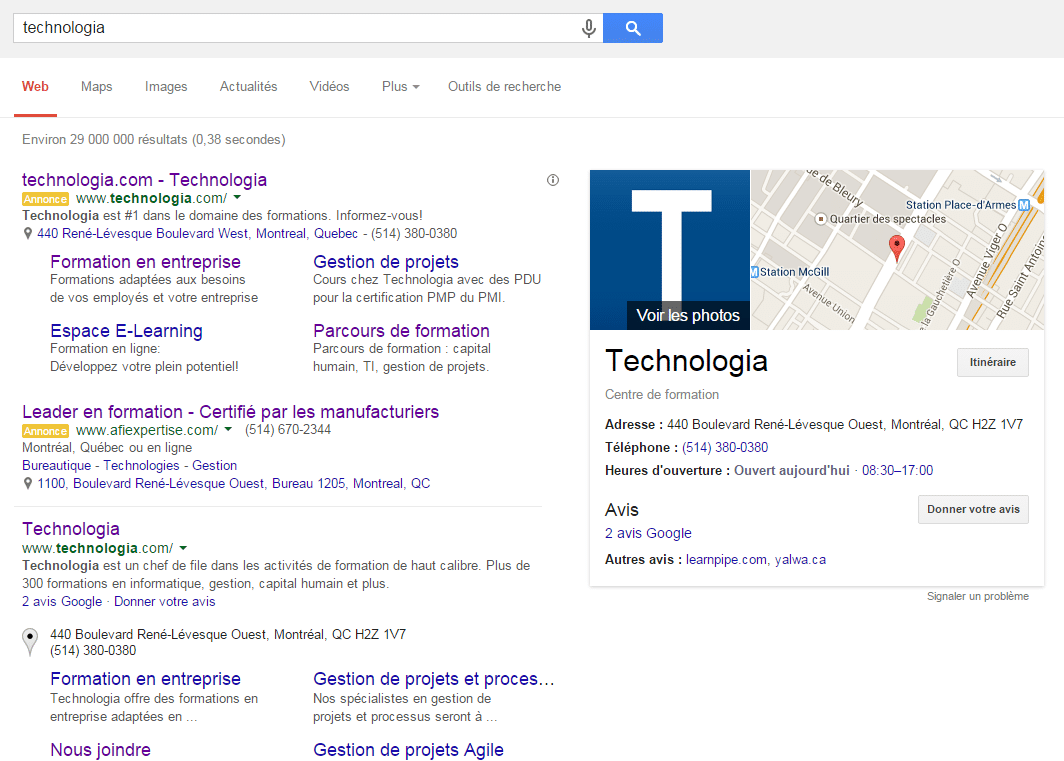The height and width of the screenshot is (761, 1064).
Task: Click the gray location pin beside 440 Boulevard address
Action: (x=30, y=640)
